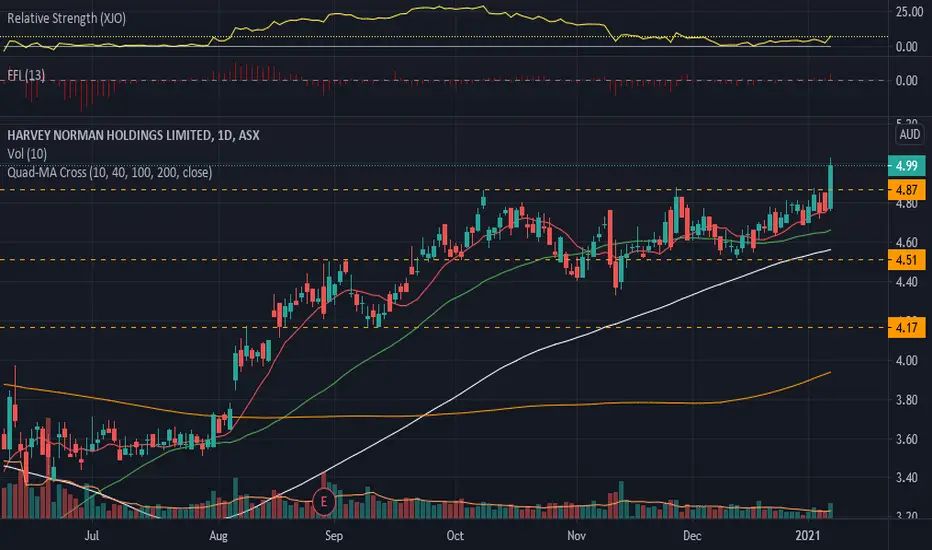The image size is (932, 550).
Task: Click the 25.00 value on Relative Strength scale
Action: click(x=909, y=12)
